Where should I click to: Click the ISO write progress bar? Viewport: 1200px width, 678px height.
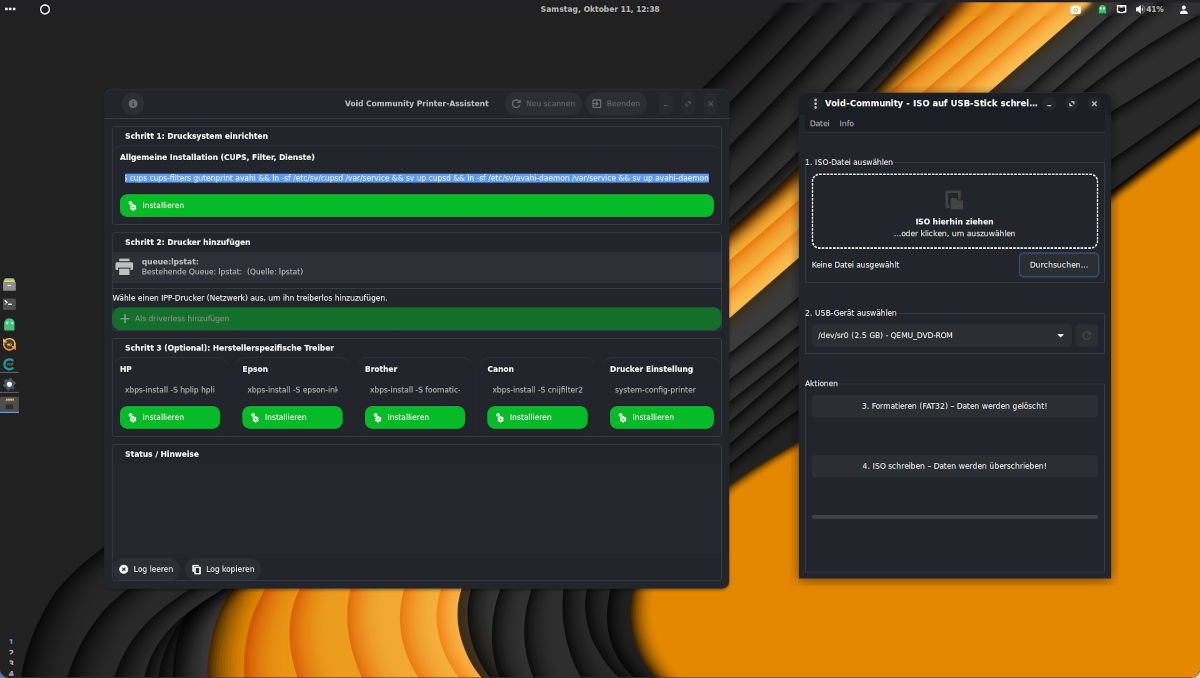(954, 517)
